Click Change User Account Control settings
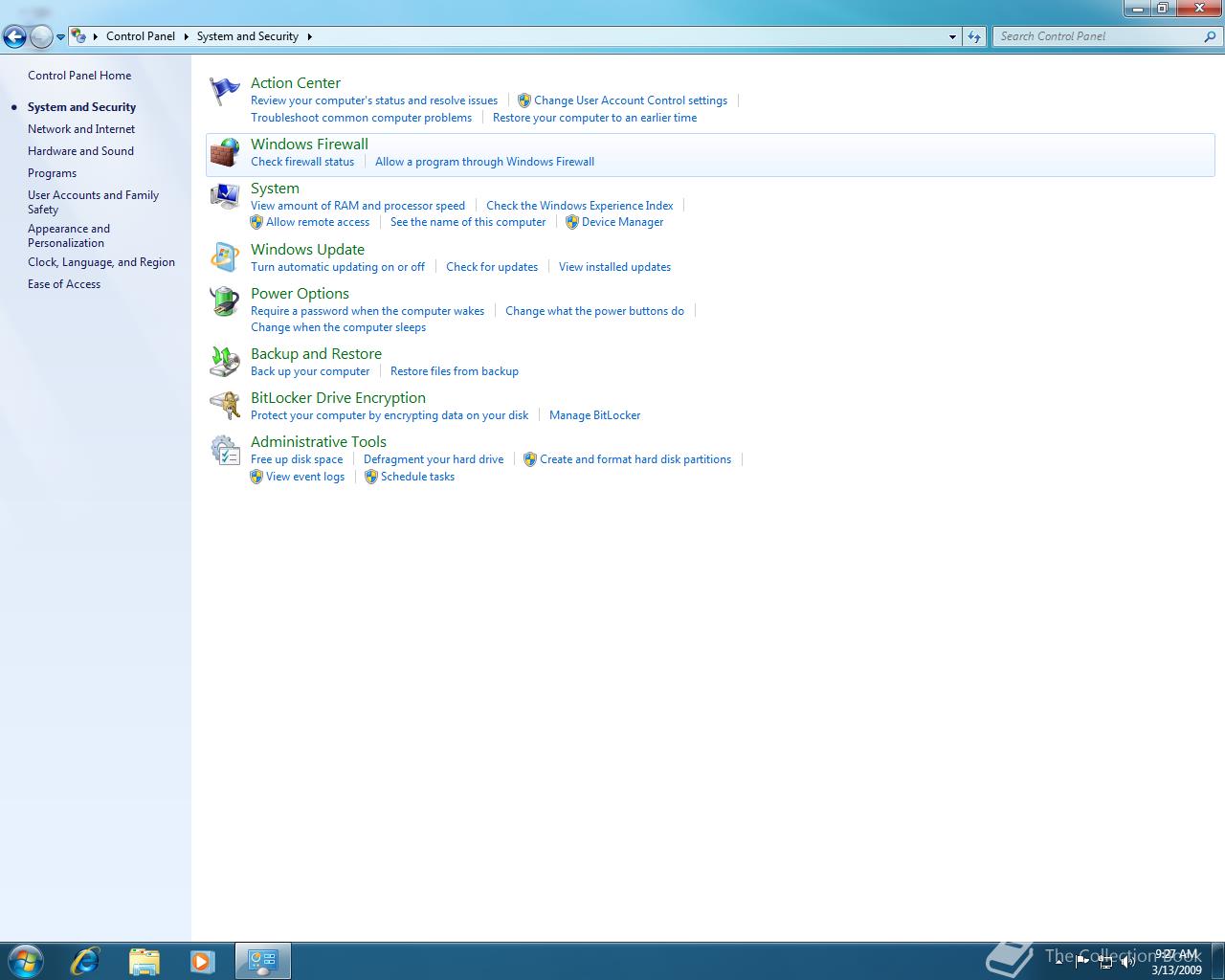 631,100
